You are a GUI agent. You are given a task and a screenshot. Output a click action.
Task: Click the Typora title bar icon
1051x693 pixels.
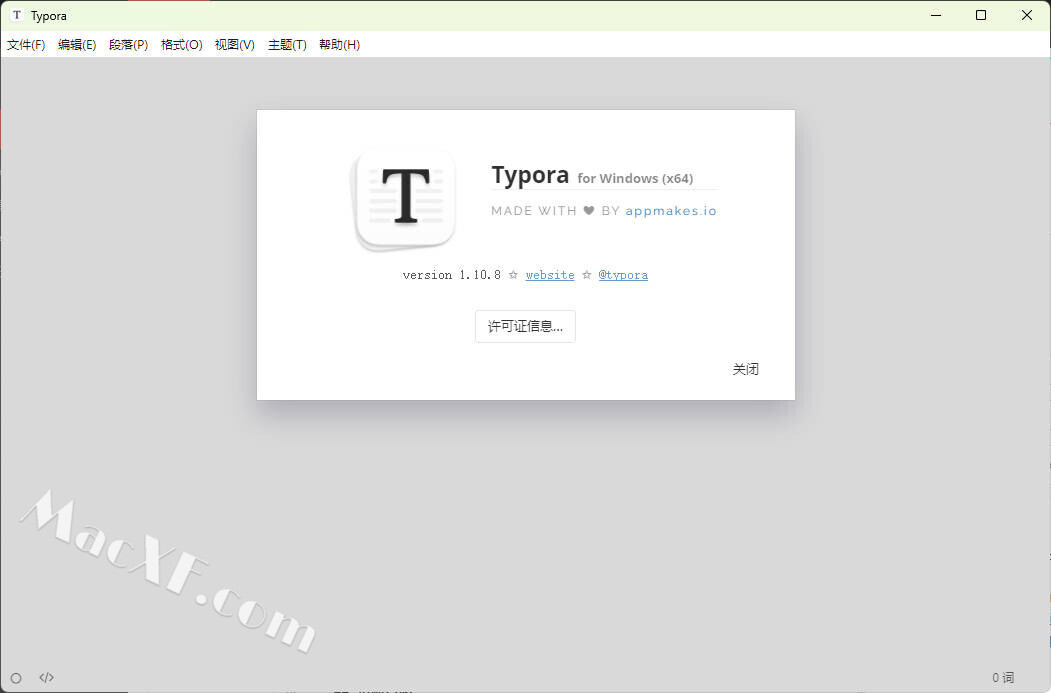coord(17,15)
